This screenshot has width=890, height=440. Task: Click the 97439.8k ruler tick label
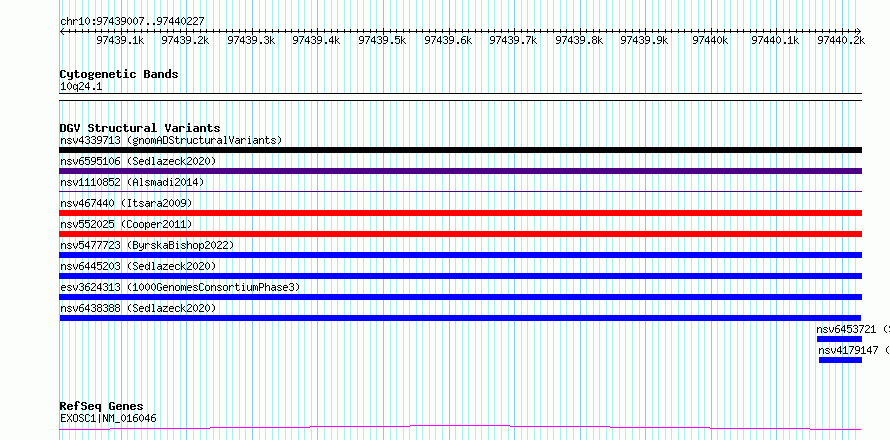tap(580, 40)
